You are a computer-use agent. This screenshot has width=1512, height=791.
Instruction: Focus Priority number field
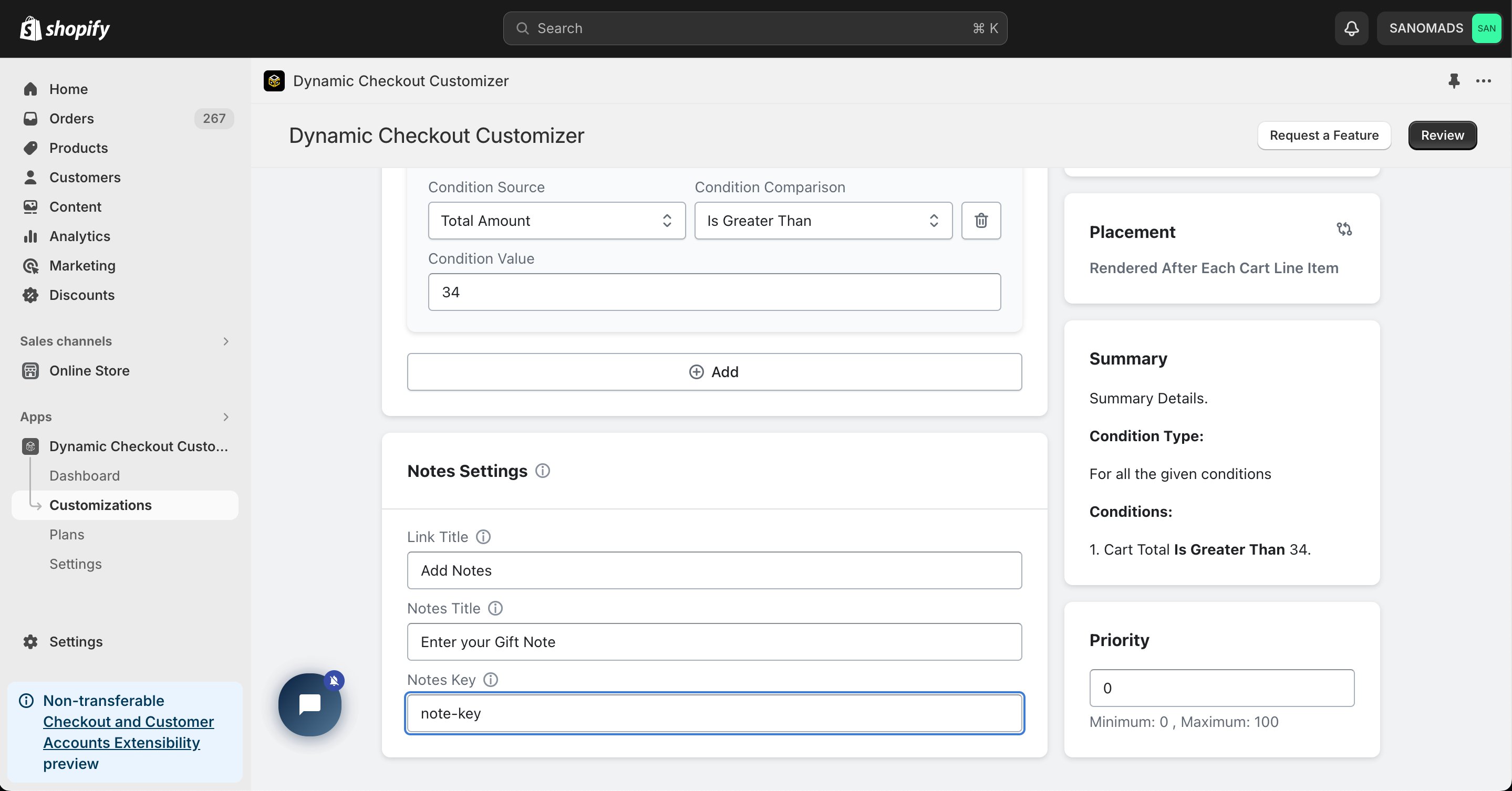[1221, 688]
